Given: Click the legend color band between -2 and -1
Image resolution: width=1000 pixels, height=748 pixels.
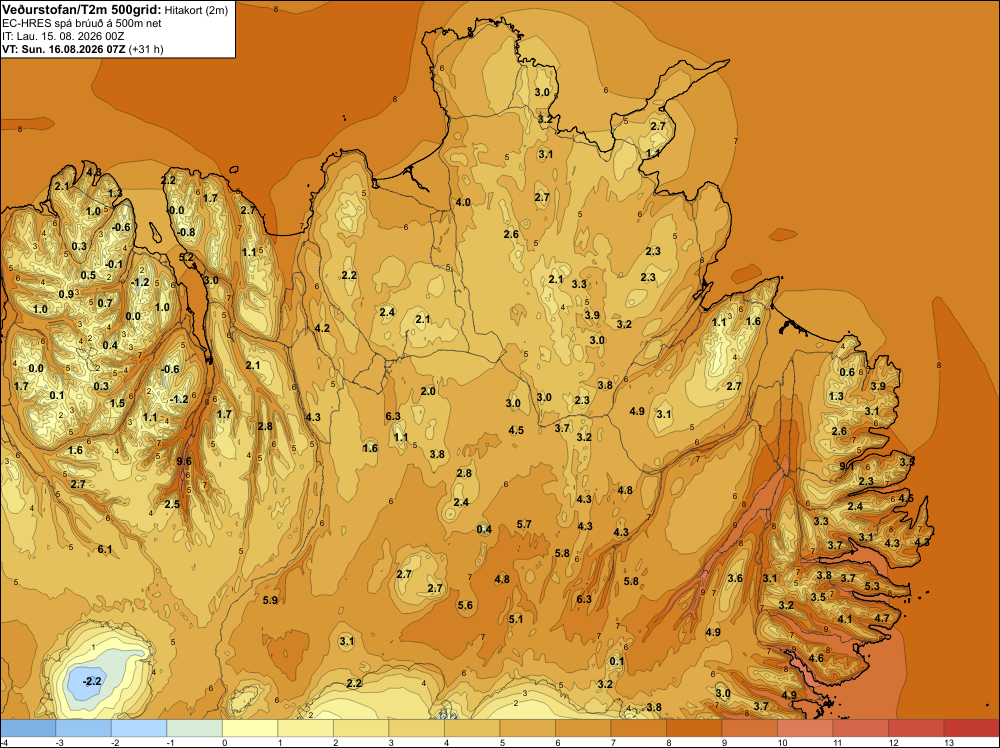Looking at the screenshot, I should point(139,728).
